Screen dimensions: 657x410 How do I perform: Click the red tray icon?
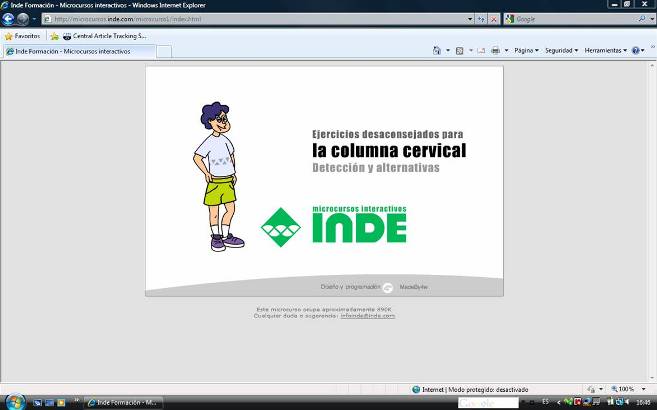click(x=577, y=402)
